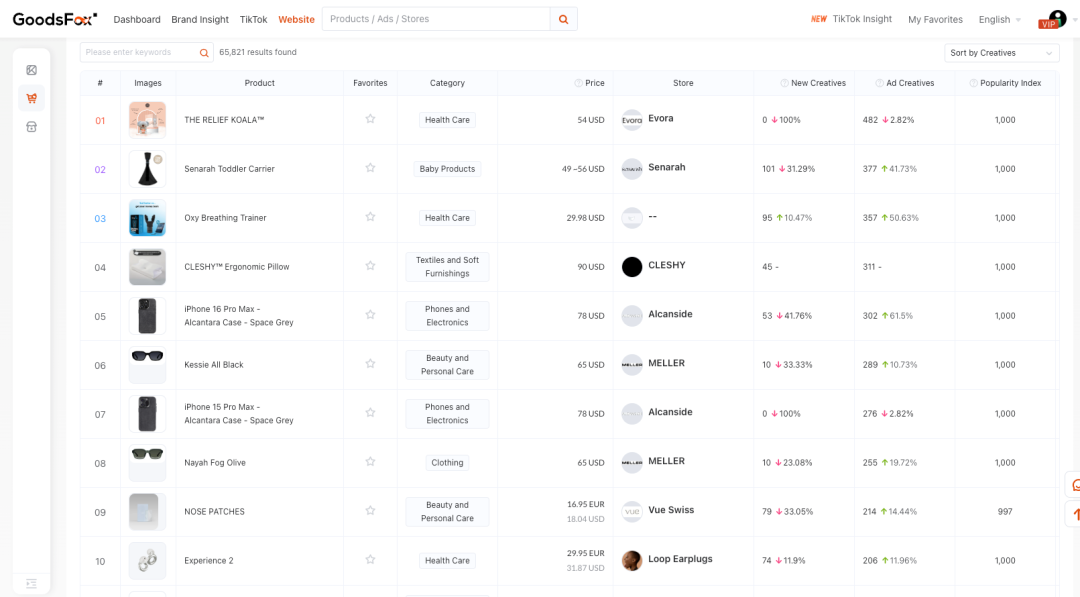Open the TikTok menu

253,20
